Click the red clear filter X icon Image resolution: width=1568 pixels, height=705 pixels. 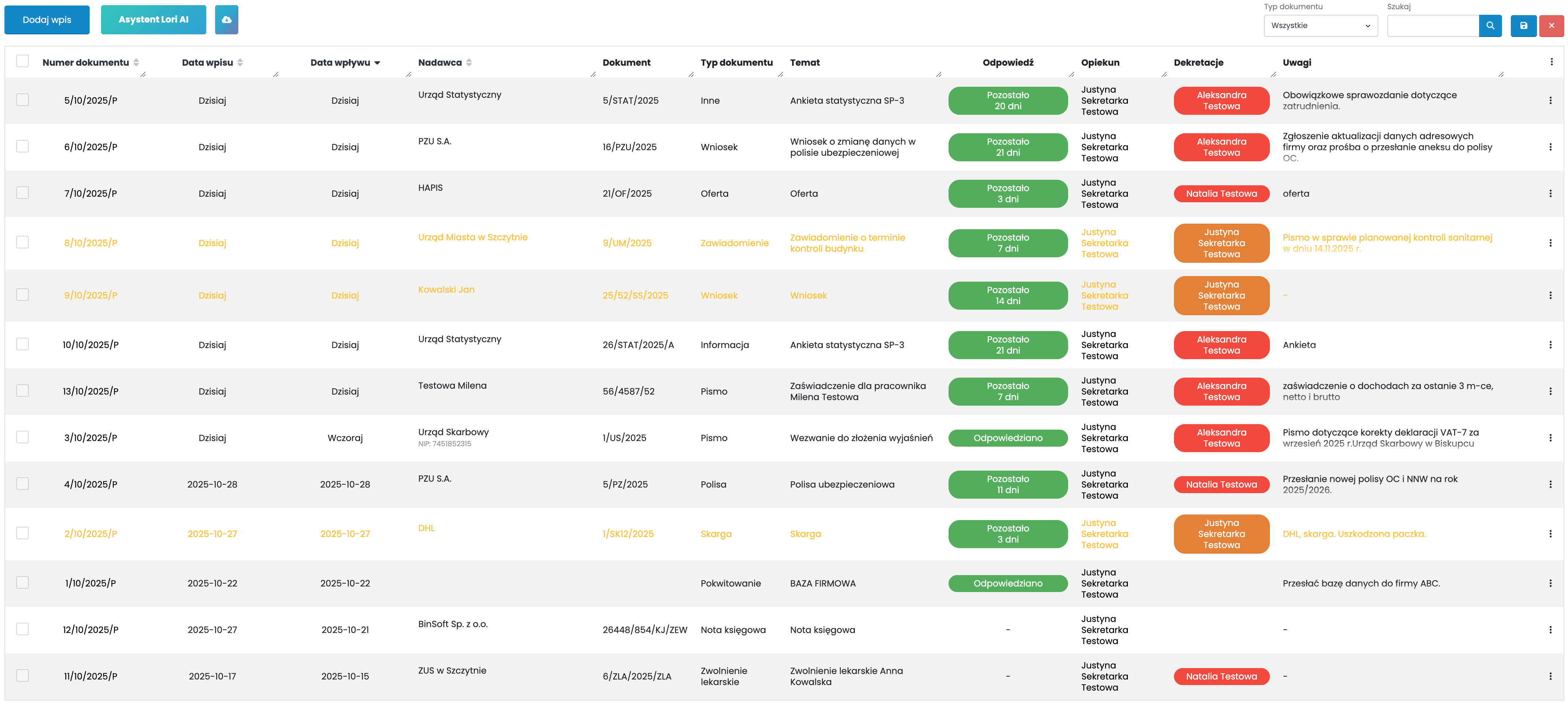coord(1551,25)
